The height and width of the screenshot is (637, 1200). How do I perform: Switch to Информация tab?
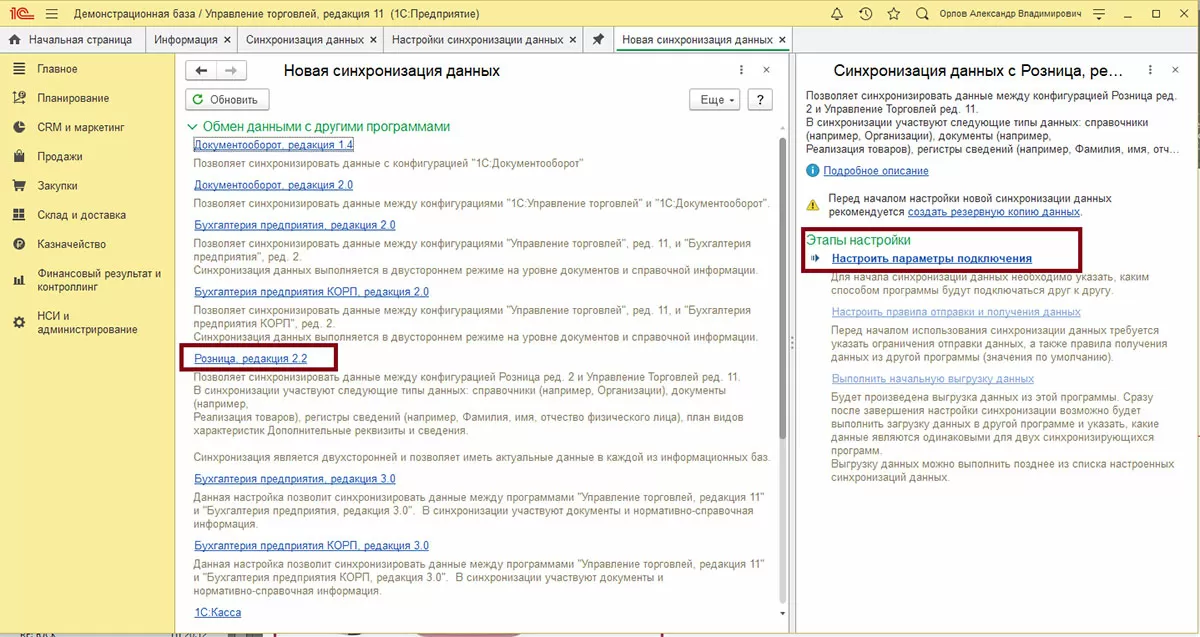click(x=187, y=39)
